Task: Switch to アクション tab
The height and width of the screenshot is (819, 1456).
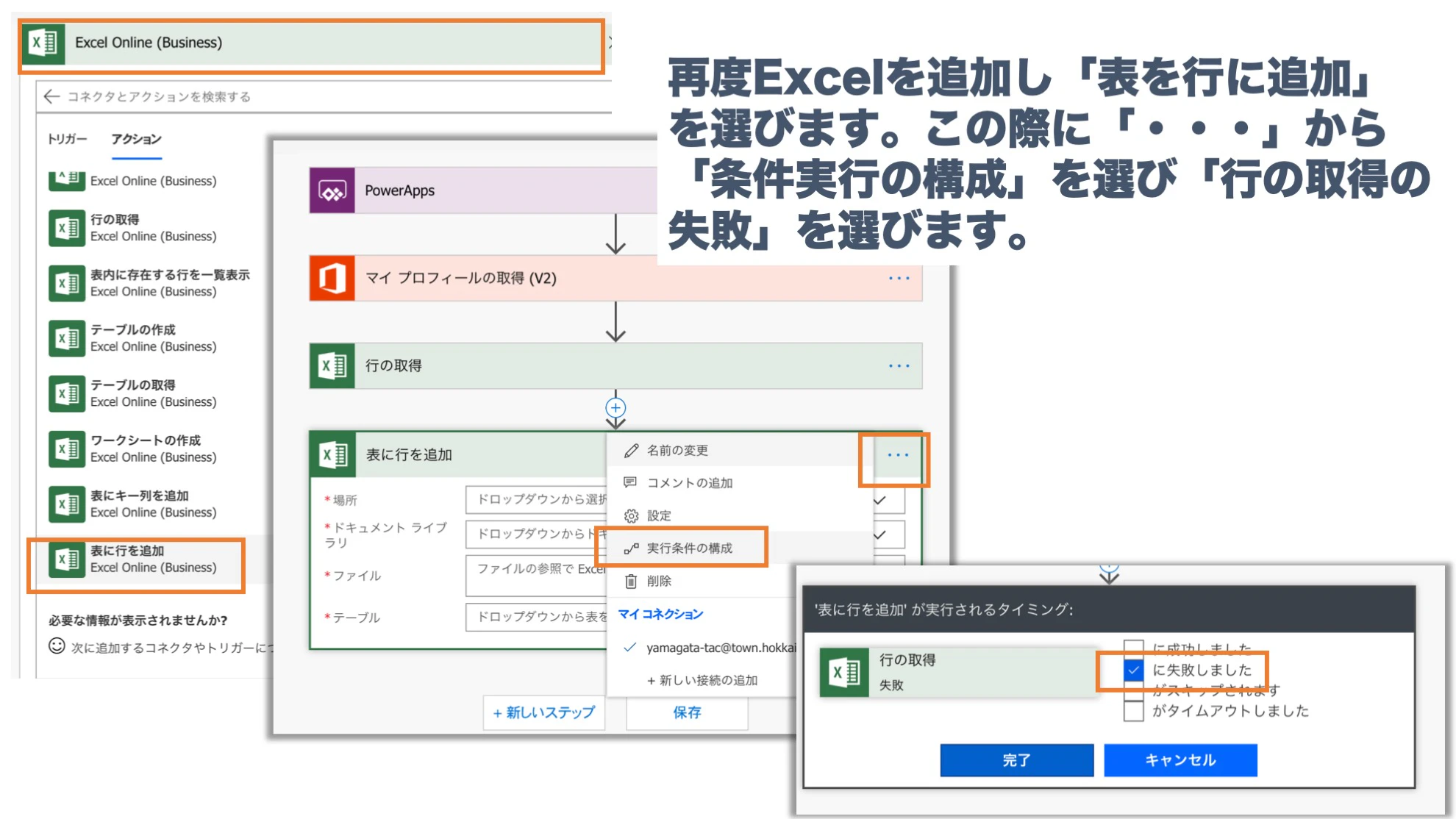Action: pos(136,139)
